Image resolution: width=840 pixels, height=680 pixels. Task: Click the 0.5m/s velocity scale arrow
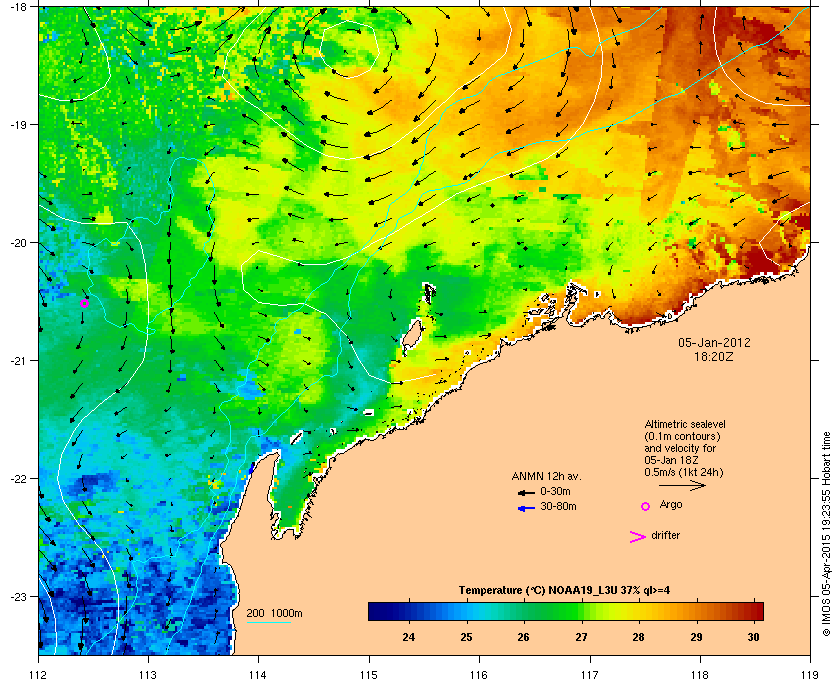click(682, 486)
